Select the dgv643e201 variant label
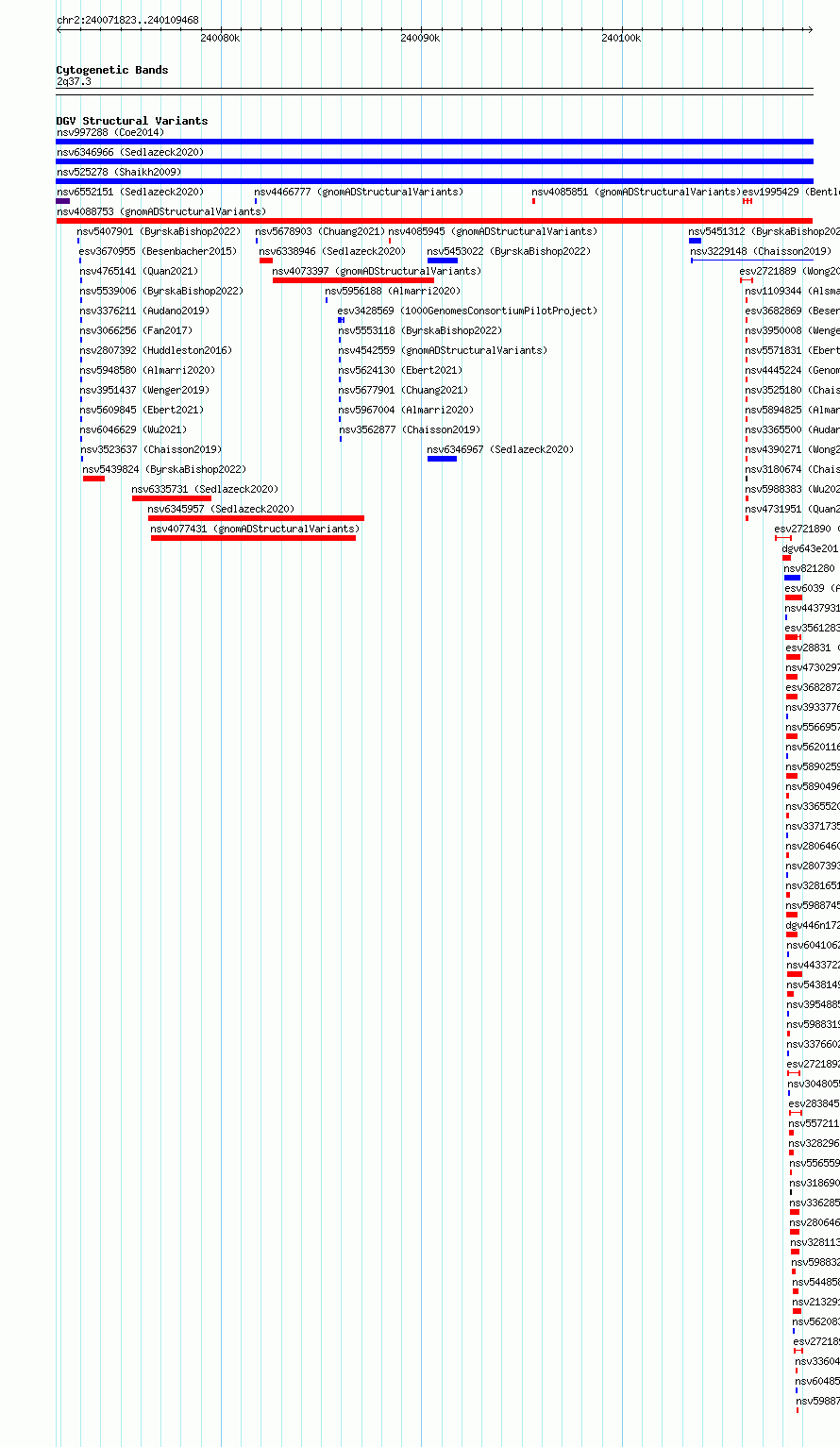The width and height of the screenshot is (840, 1447). [810, 548]
